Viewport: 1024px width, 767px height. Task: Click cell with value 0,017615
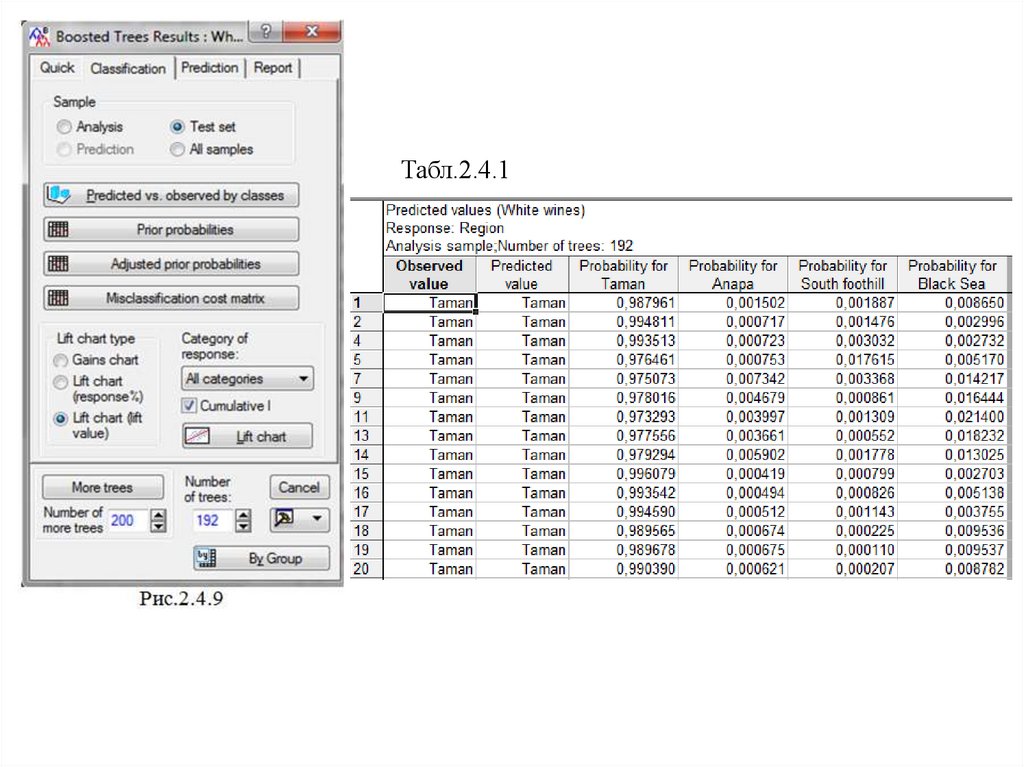tap(842, 360)
